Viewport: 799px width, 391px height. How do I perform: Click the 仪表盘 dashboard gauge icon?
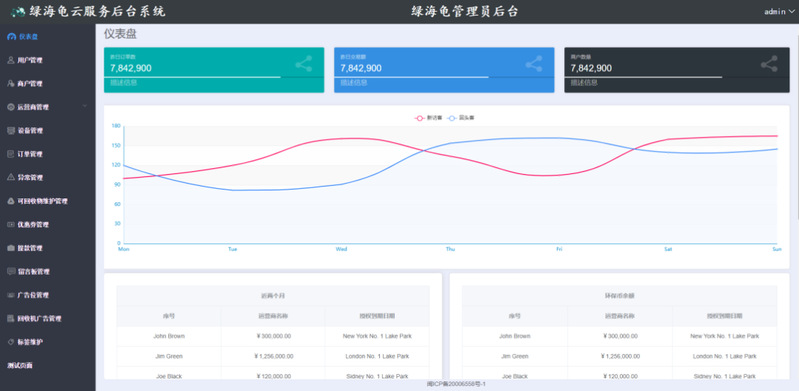click(x=12, y=37)
